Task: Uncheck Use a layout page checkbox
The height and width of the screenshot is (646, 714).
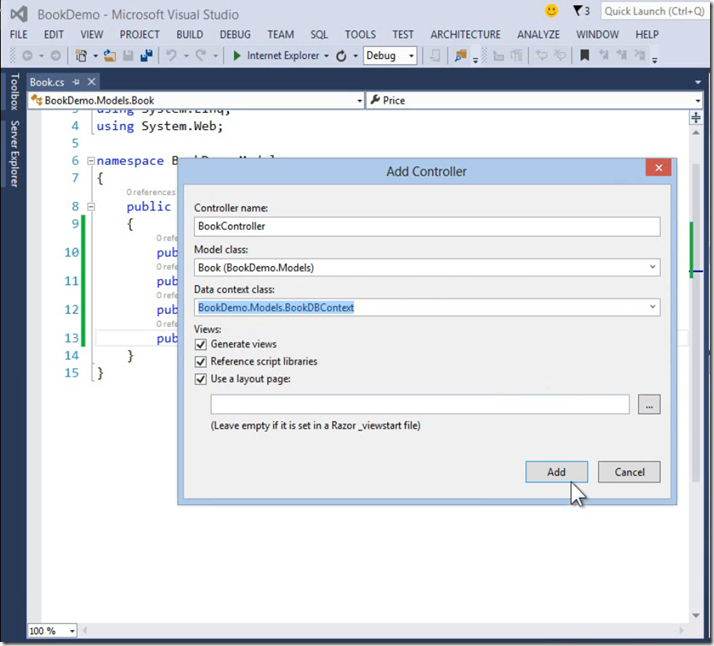Action: (x=201, y=379)
